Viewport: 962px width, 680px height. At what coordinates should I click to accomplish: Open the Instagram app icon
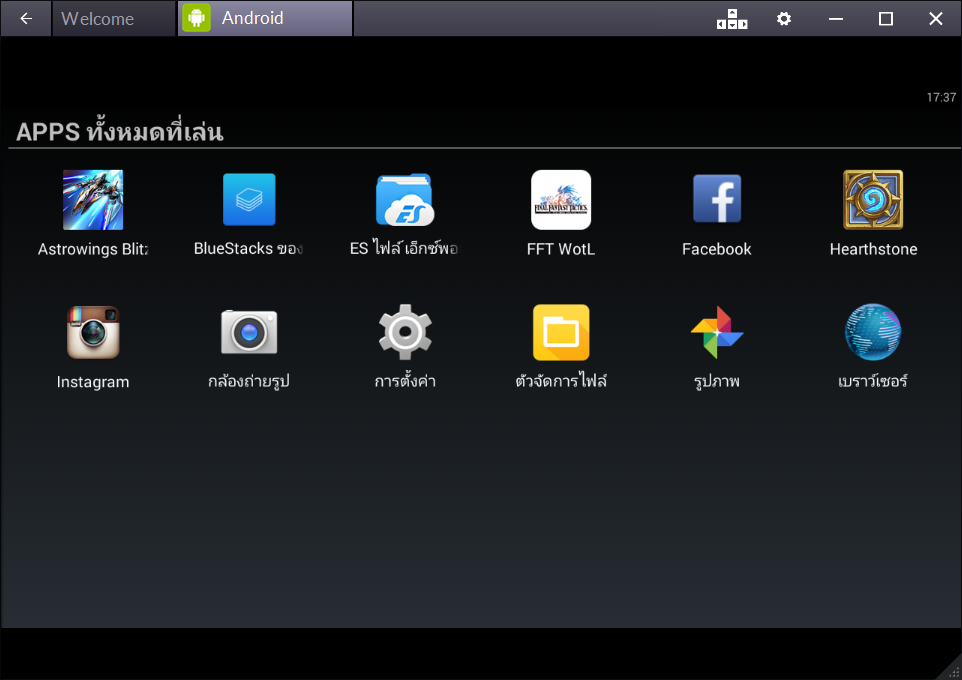click(93, 332)
